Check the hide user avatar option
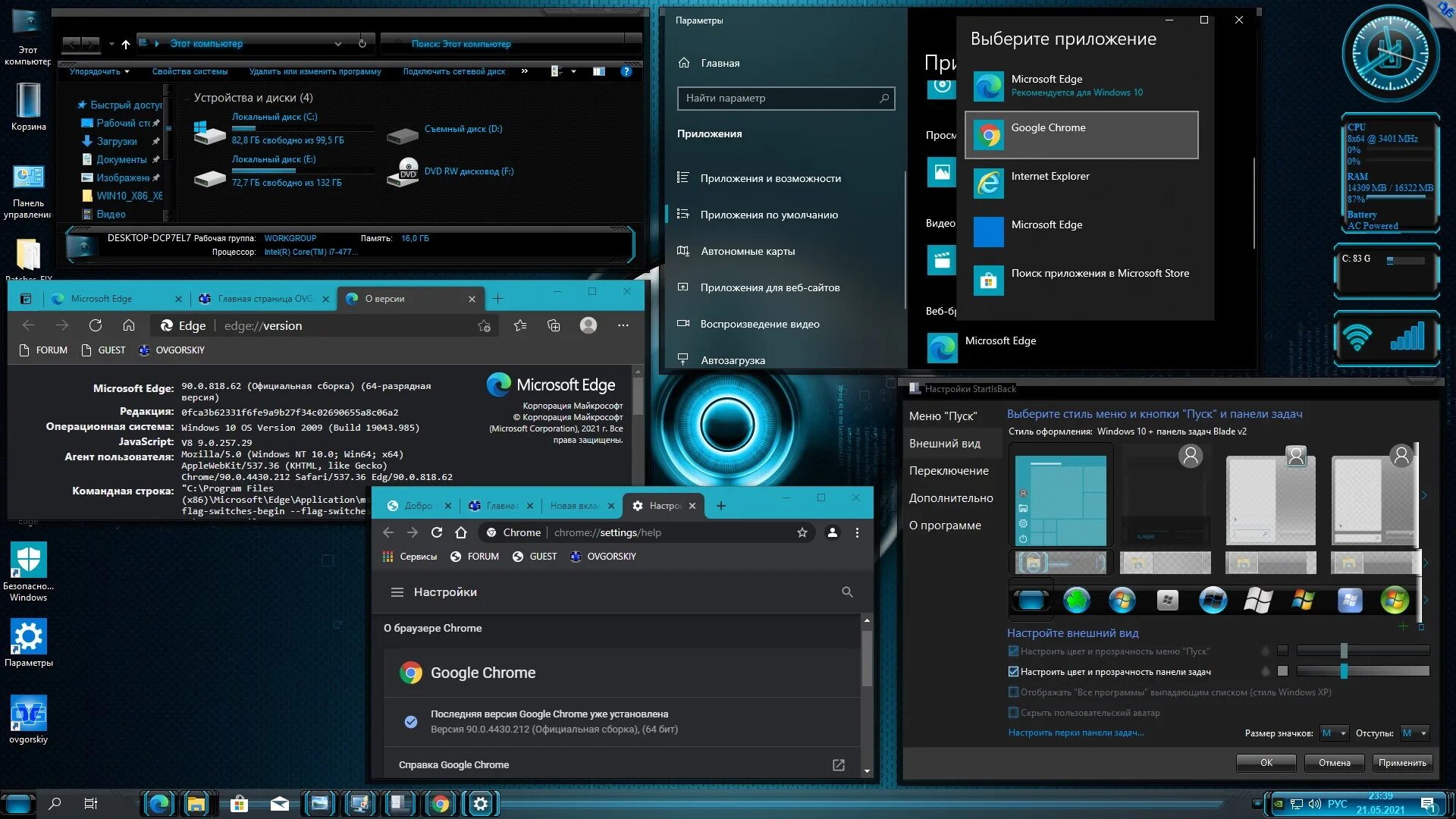This screenshot has width=1456, height=819. click(x=1013, y=712)
